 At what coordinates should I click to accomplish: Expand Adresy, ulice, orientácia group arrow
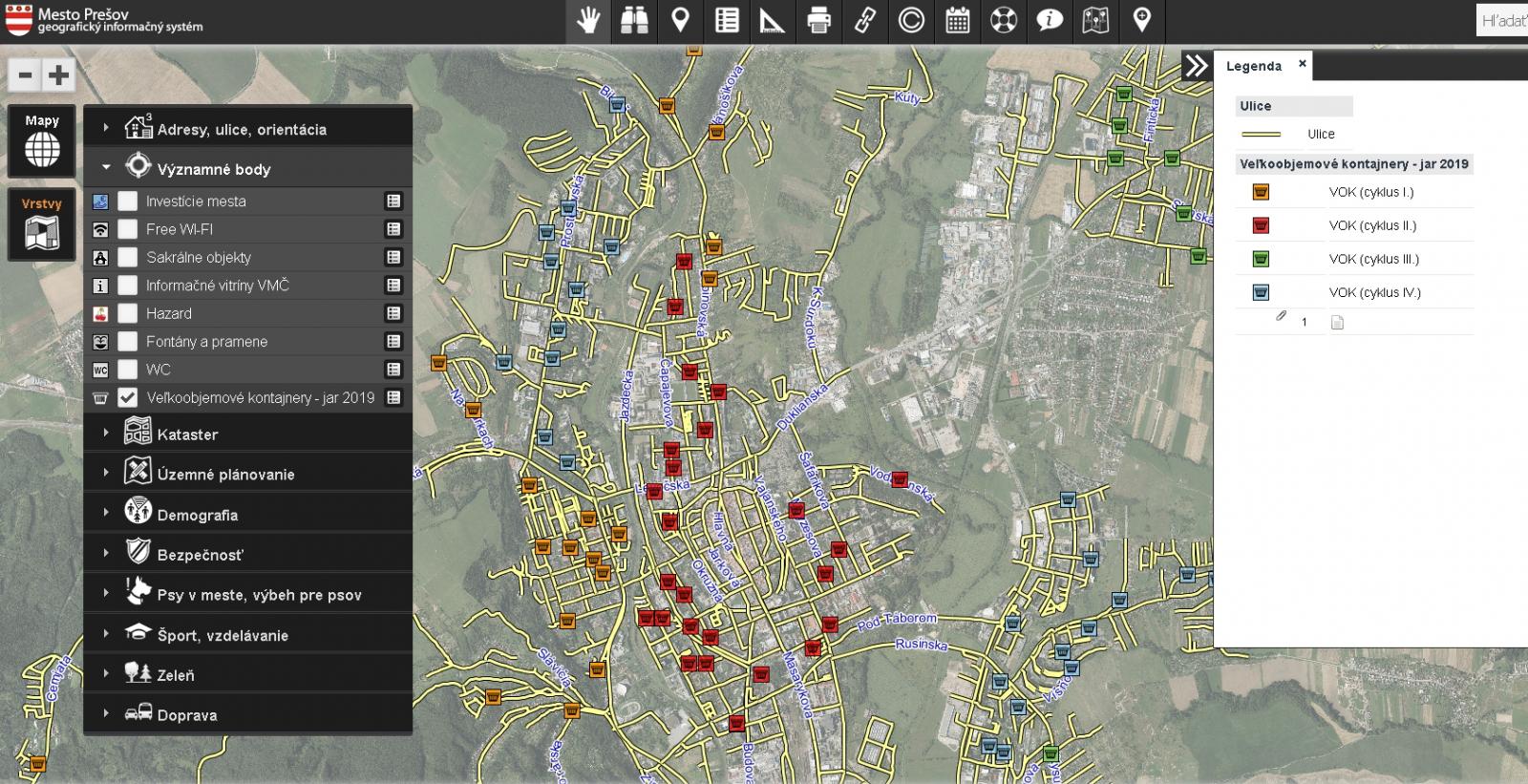click(106, 127)
